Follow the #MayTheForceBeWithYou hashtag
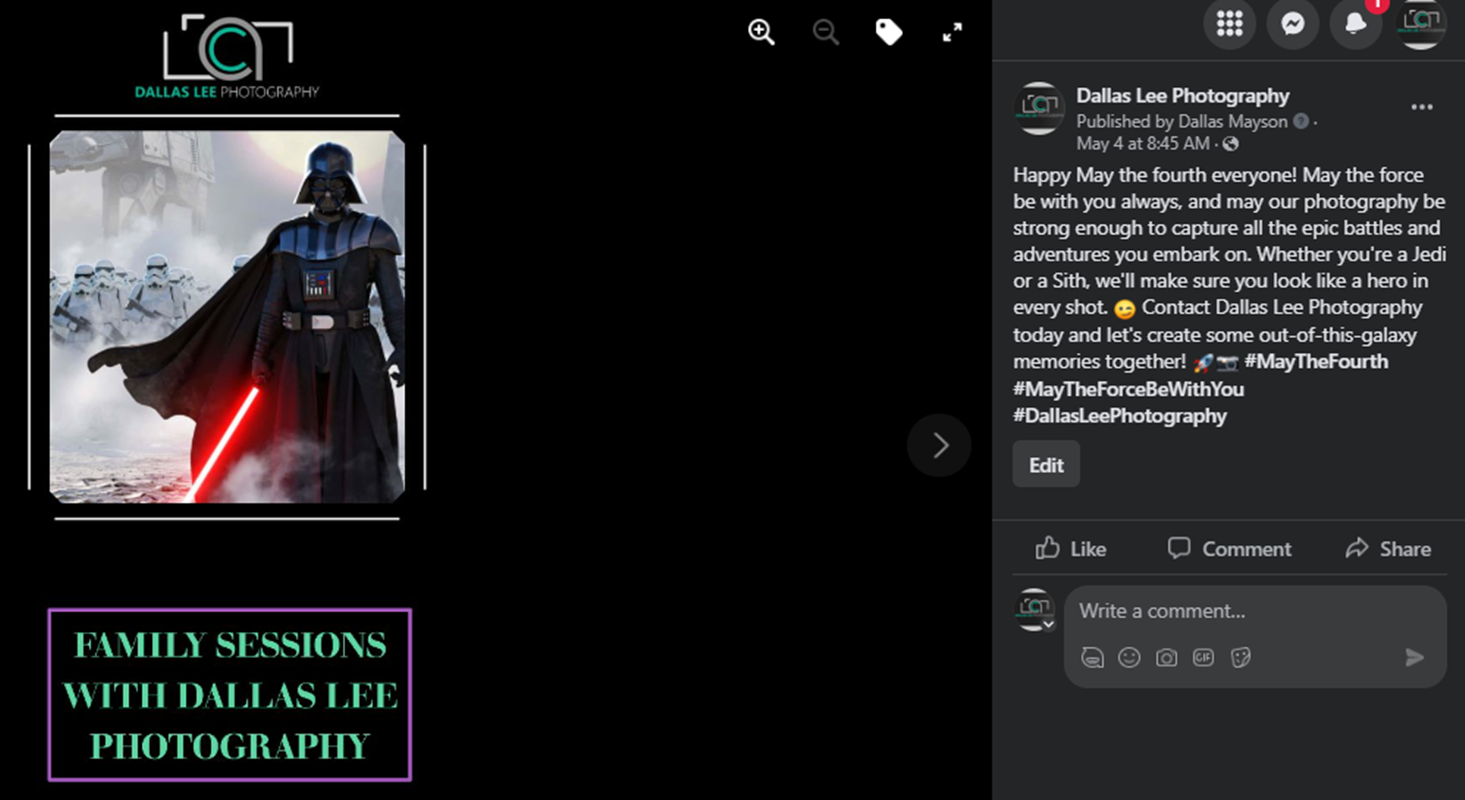Screen dimensions: 1465x800 point(1129,389)
